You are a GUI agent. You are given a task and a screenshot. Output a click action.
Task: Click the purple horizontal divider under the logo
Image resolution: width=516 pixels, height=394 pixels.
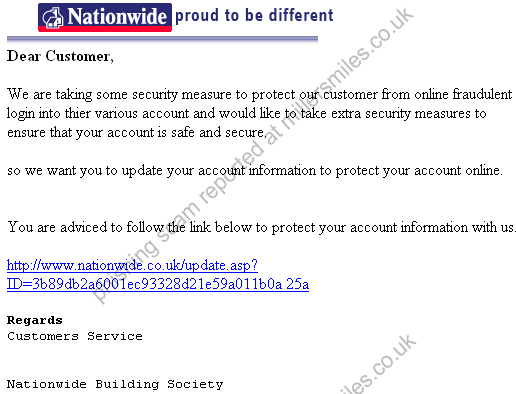[162, 39]
